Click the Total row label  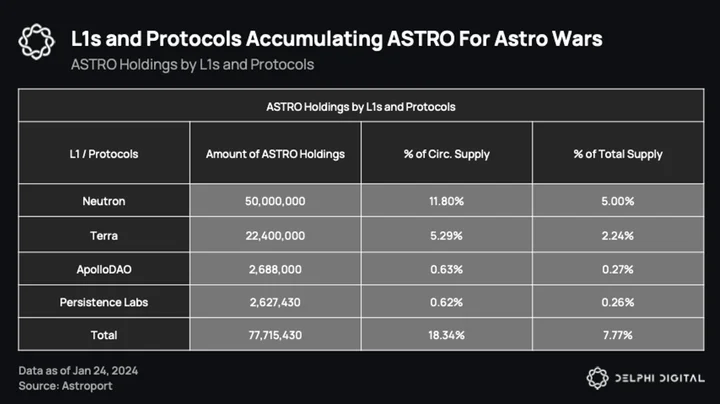[104, 335]
